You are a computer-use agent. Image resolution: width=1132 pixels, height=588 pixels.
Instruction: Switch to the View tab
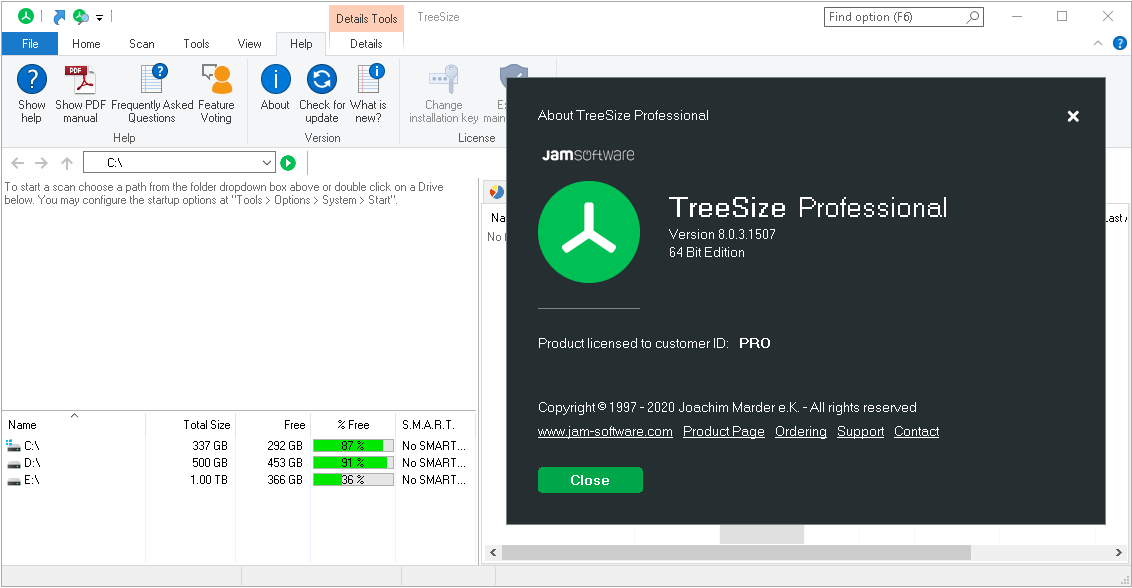click(249, 43)
